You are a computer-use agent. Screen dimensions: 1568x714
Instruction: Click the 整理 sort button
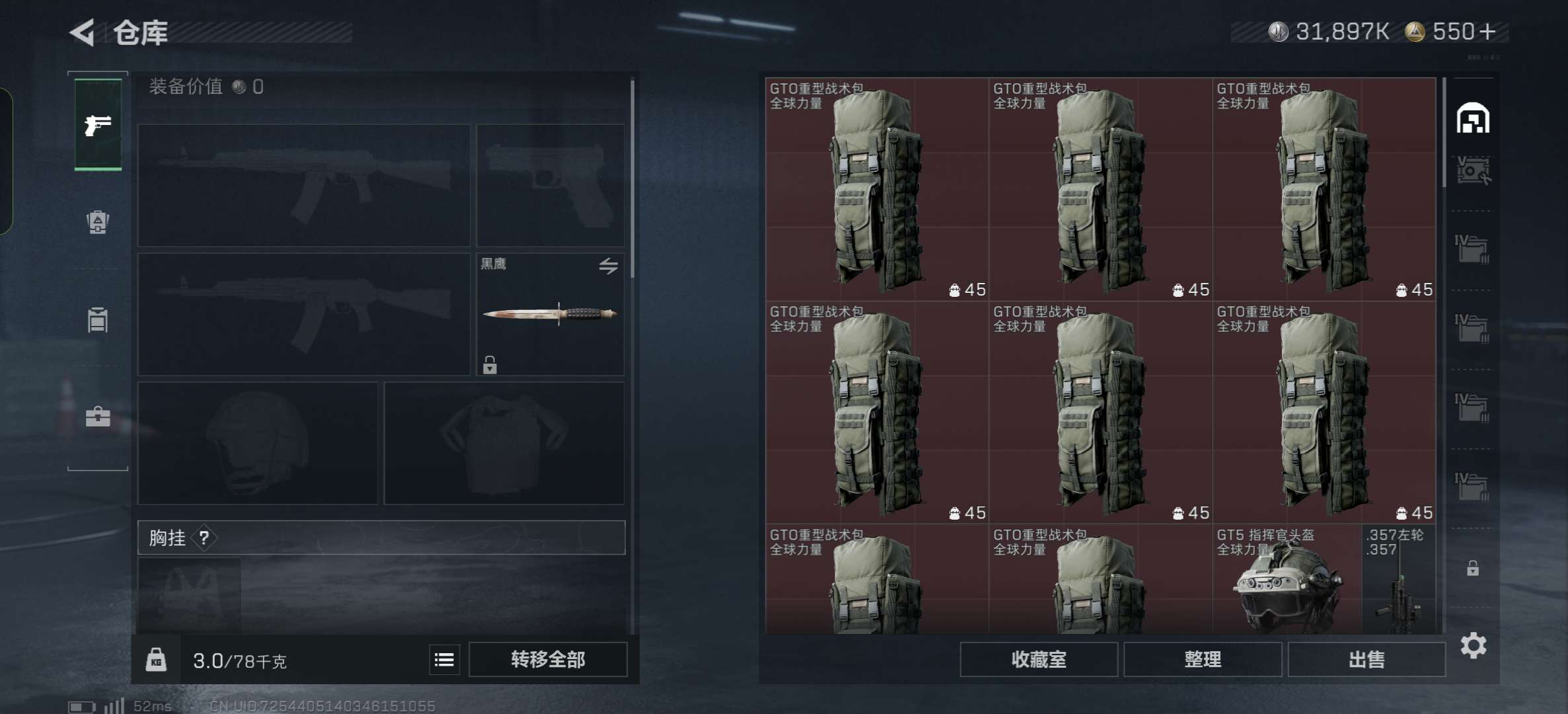coord(1203,660)
